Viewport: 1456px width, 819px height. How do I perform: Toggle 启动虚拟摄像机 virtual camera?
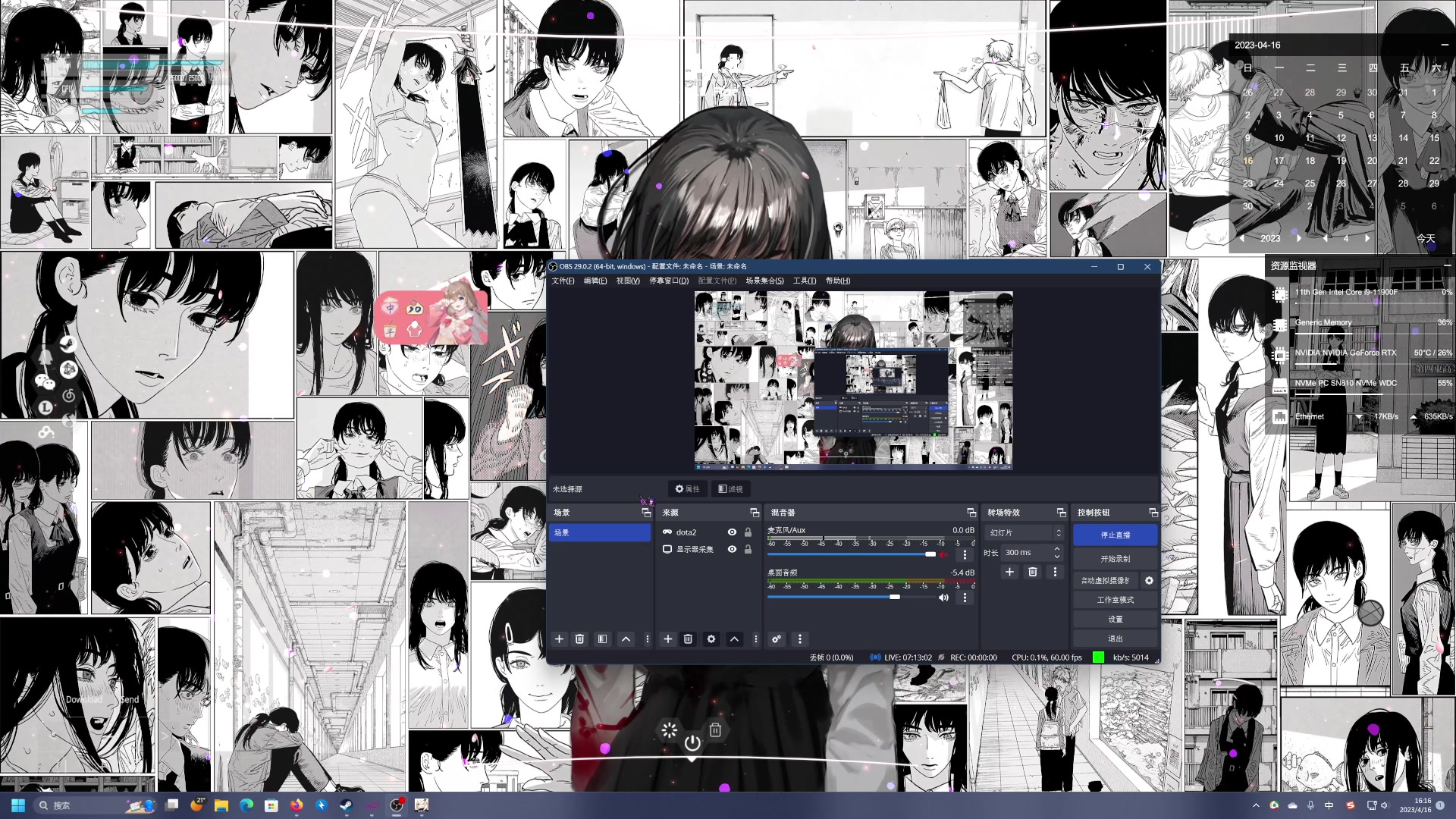click(x=1106, y=580)
